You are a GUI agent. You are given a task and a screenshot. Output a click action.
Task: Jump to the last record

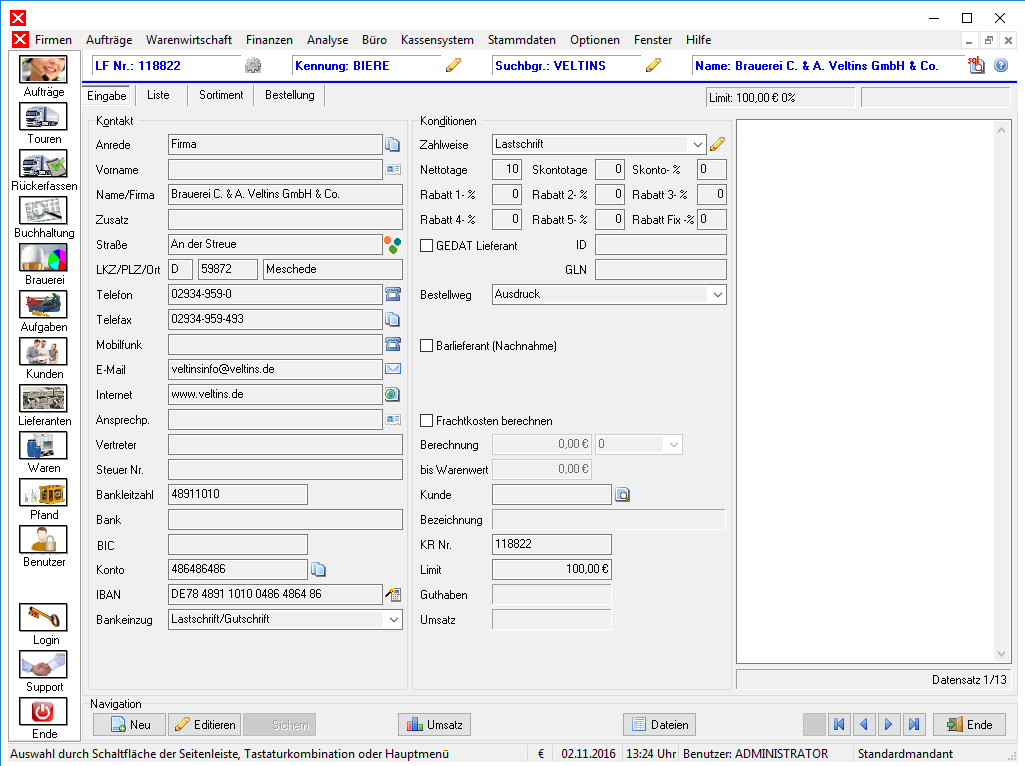914,725
